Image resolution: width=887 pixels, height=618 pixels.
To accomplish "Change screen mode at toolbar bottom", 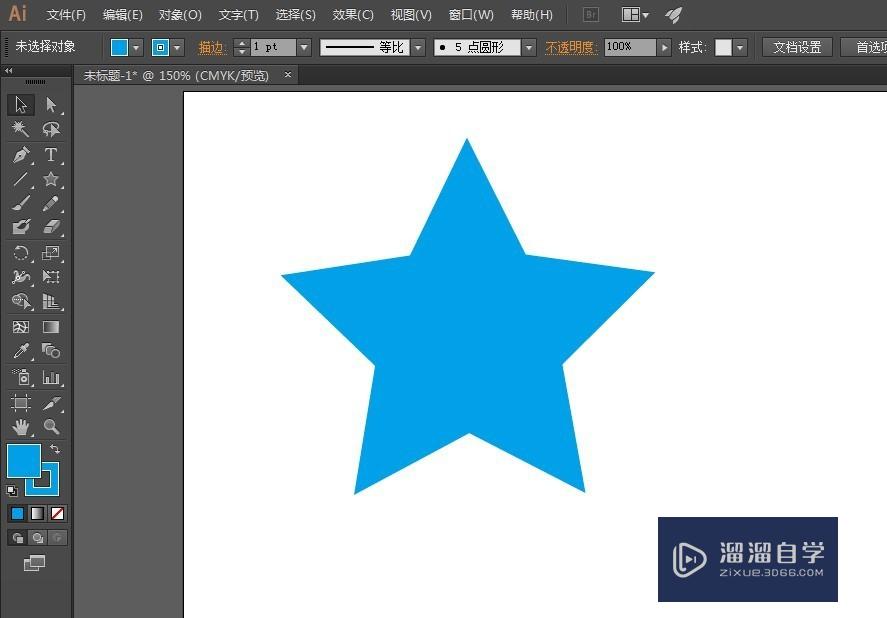I will tap(35, 563).
